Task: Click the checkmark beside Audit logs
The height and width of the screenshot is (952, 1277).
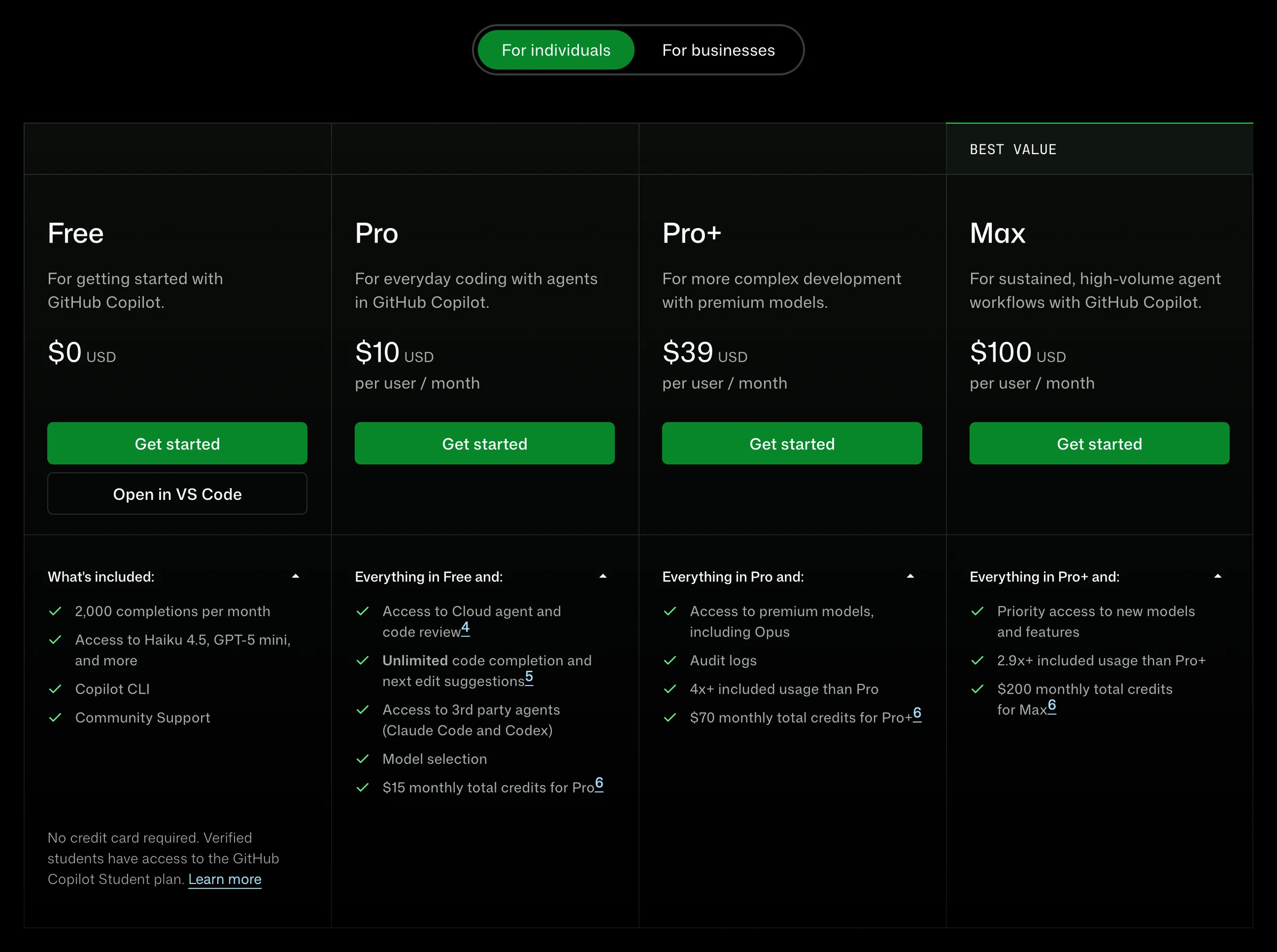Action: pyautogui.click(x=670, y=661)
